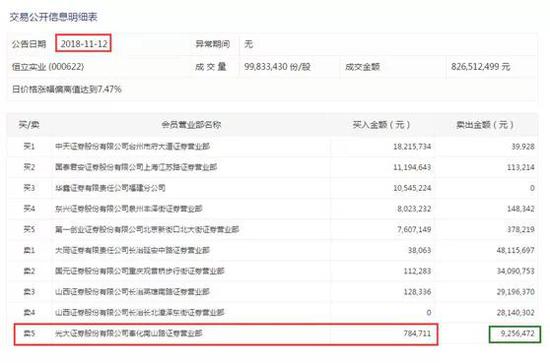Click turnover value 826,512,499 元
This screenshot has height=363, width=550.
click(481, 67)
